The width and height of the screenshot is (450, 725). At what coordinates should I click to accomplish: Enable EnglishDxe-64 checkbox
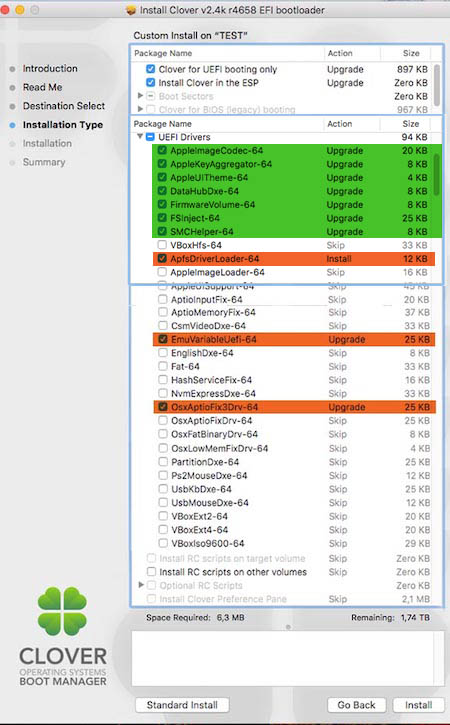[163, 353]
